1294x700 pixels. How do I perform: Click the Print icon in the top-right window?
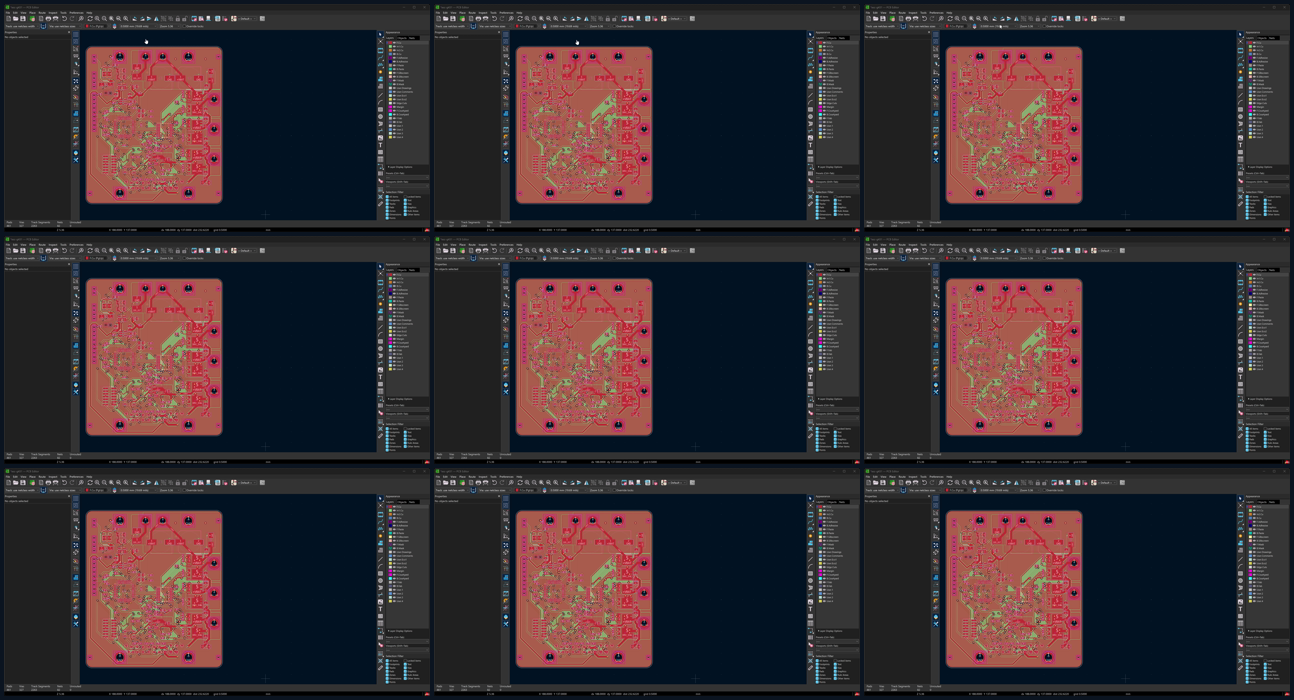908,19
